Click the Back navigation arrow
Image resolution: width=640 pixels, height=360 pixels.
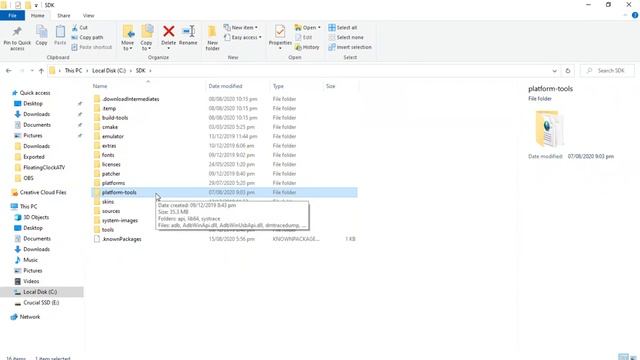(x=9, y=71)
